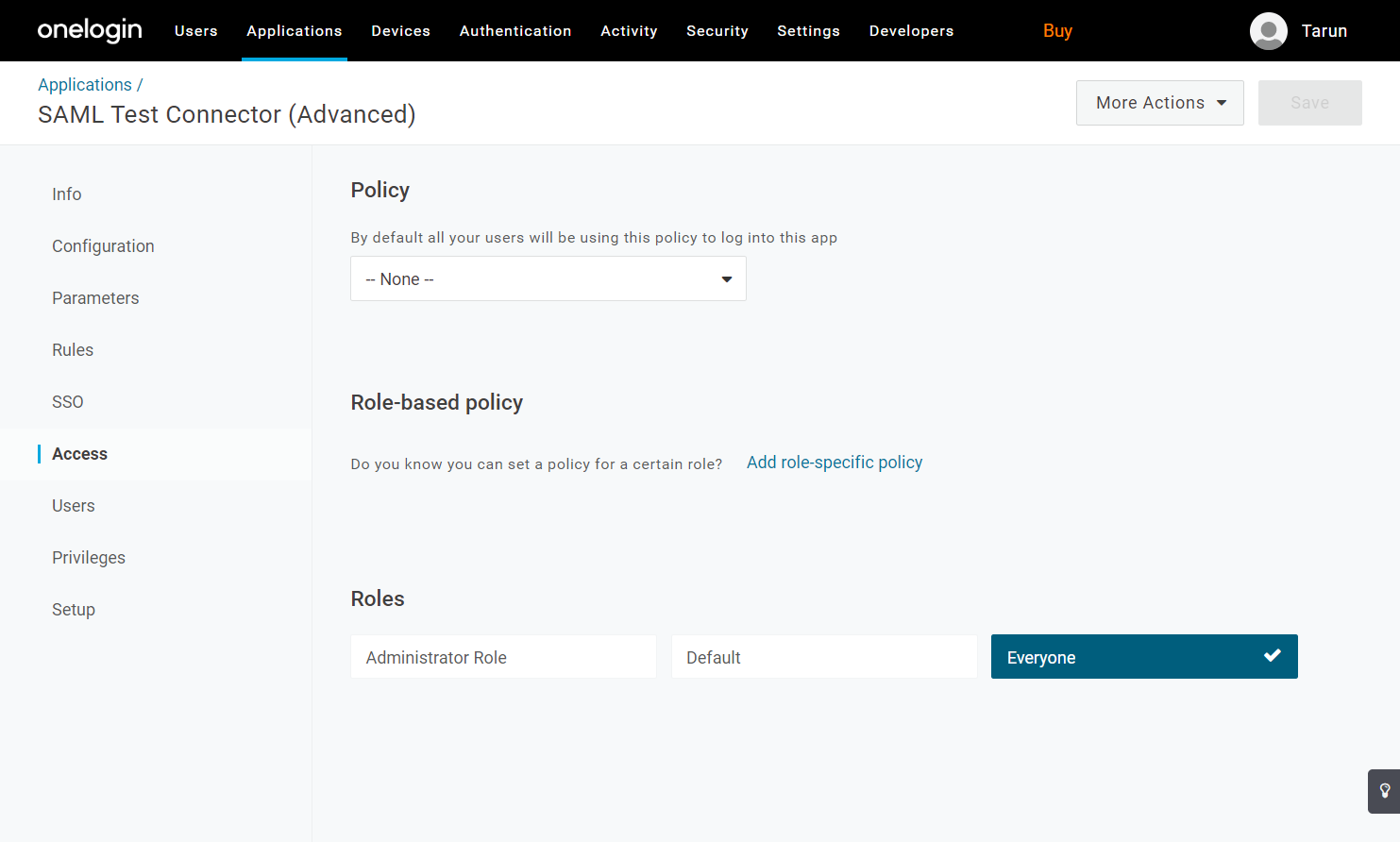Deselect the Everyone role
The width and height of the screenshot is (1400, 842).
click(1143, 657)
